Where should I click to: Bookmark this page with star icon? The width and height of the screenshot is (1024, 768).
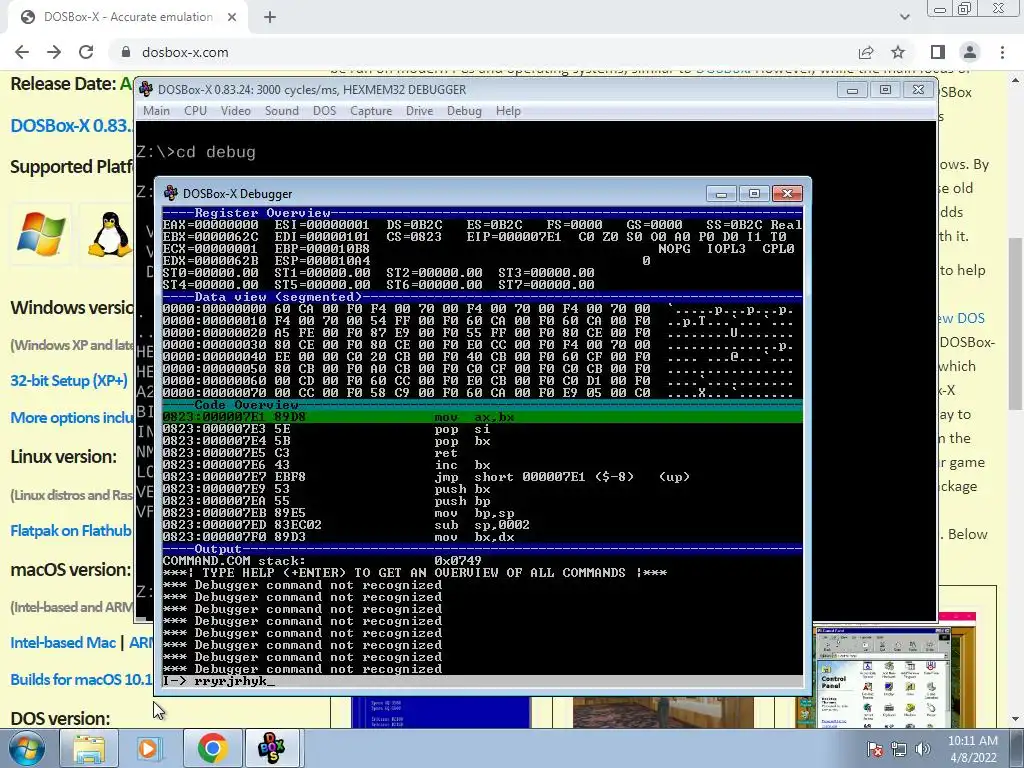click(898, 52)
